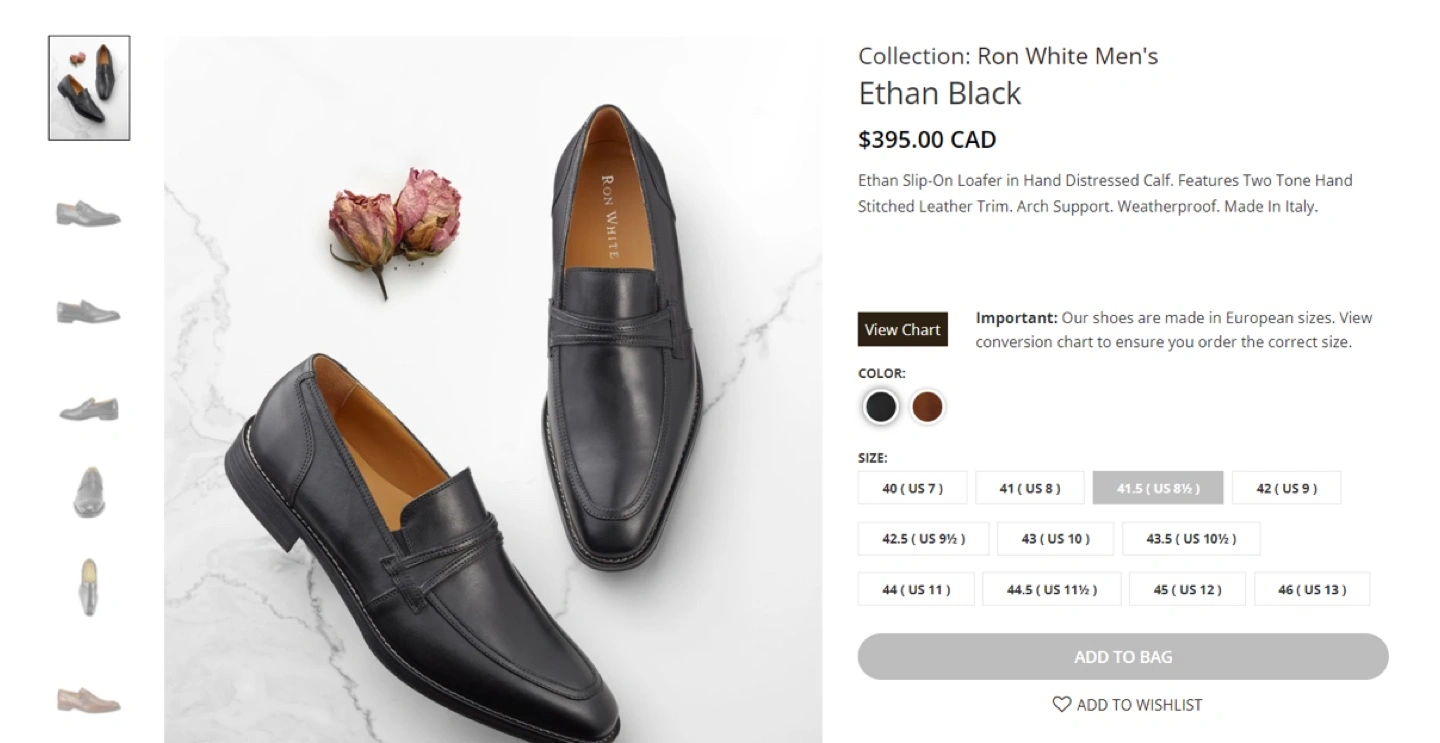Screen dimensions: 1440x743
Task: Pick size 44.5 (US 11½)
Action: coord(1051,589)
